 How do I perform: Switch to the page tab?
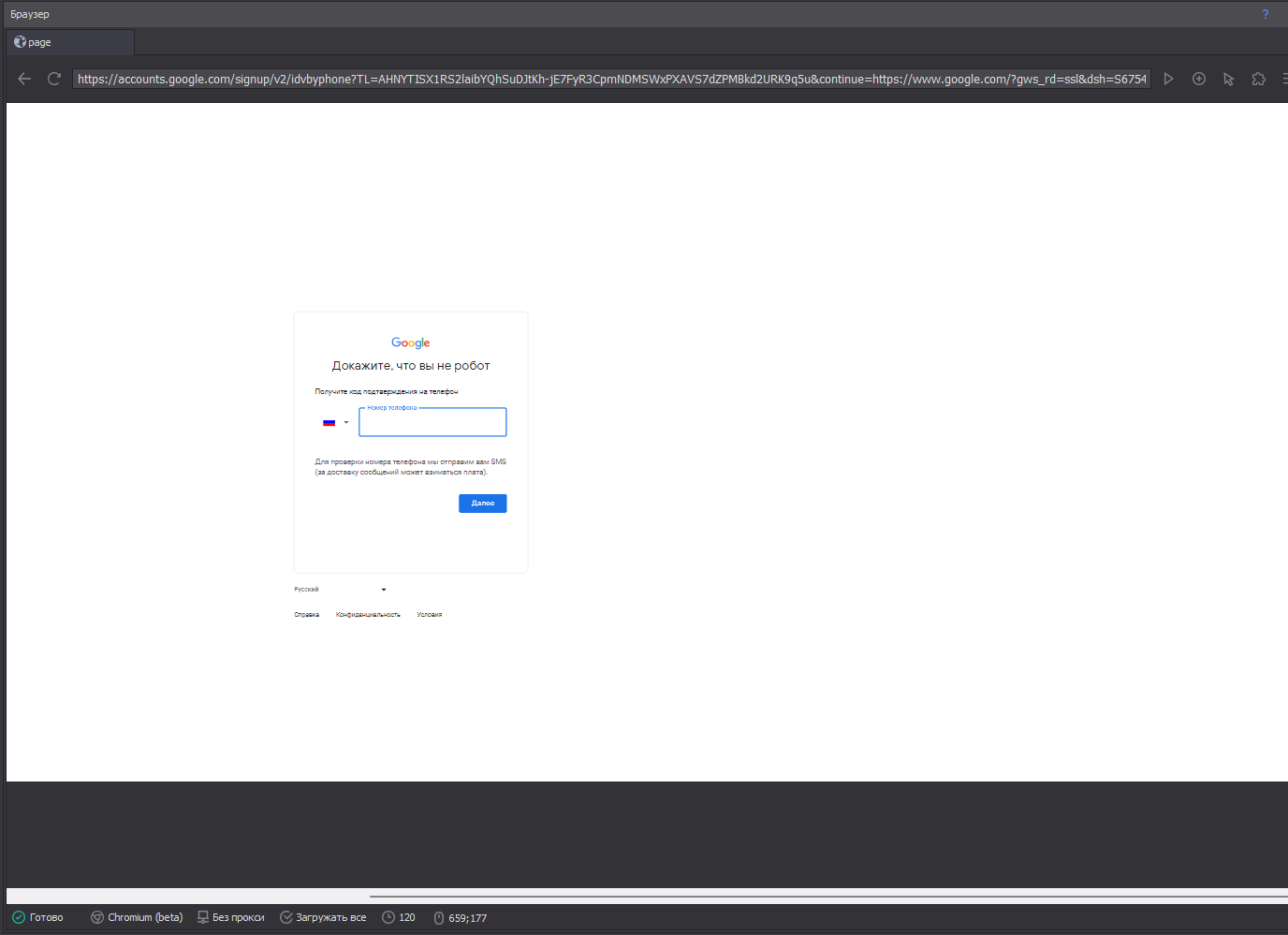(70, 42)
